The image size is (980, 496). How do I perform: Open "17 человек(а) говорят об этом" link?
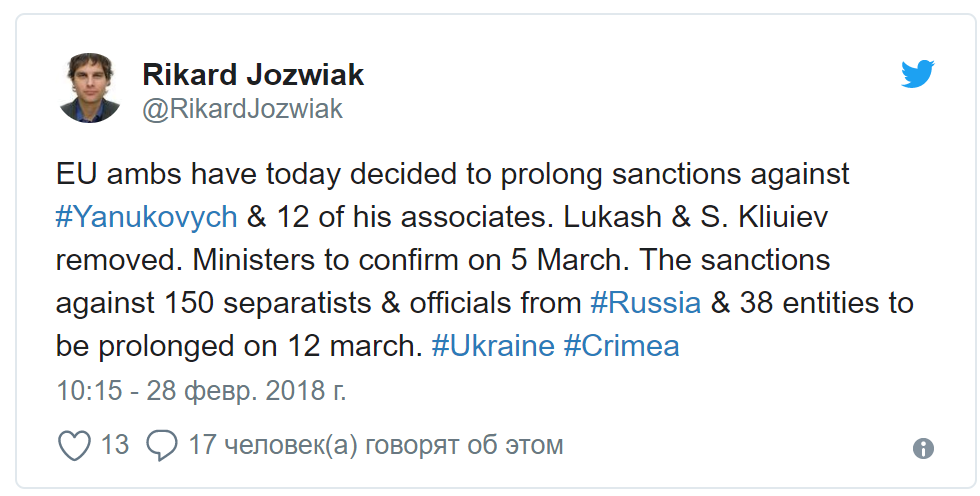[375, 445]
